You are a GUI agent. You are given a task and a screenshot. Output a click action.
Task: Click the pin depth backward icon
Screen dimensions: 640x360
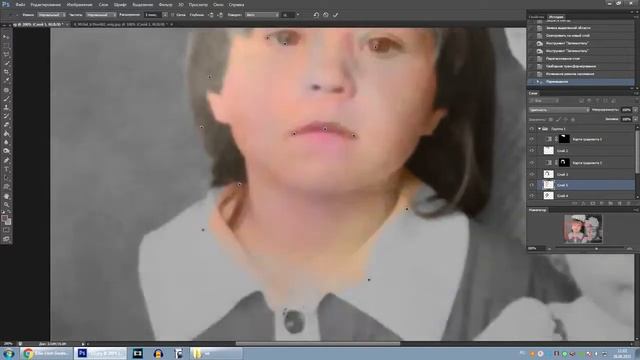[x=220, y=15]
